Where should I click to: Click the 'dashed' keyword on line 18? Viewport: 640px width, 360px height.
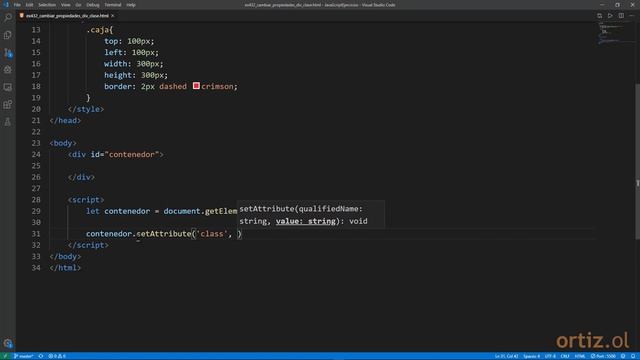(173, 86)
